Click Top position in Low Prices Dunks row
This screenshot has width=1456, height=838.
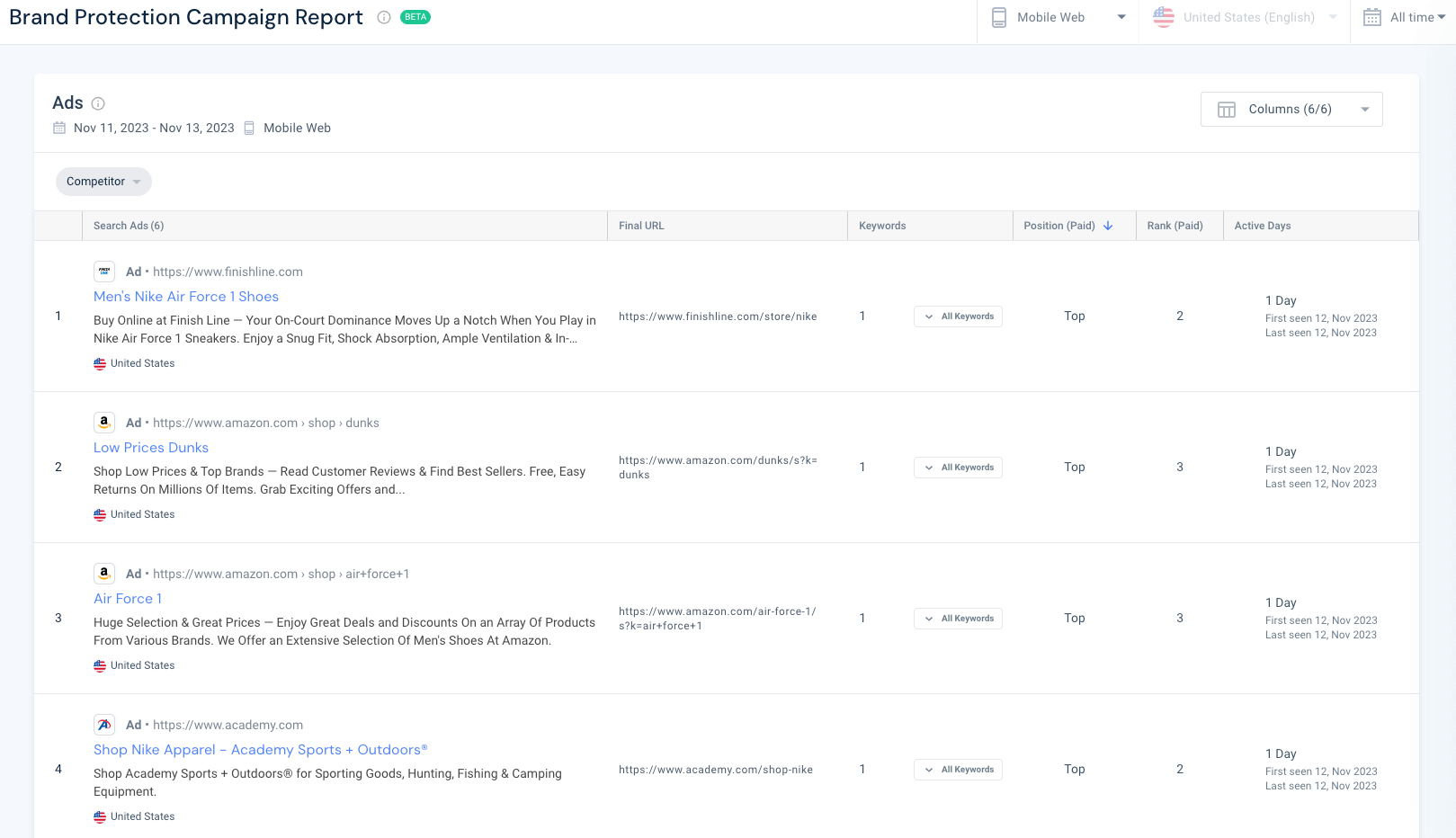click(1075, 467)
